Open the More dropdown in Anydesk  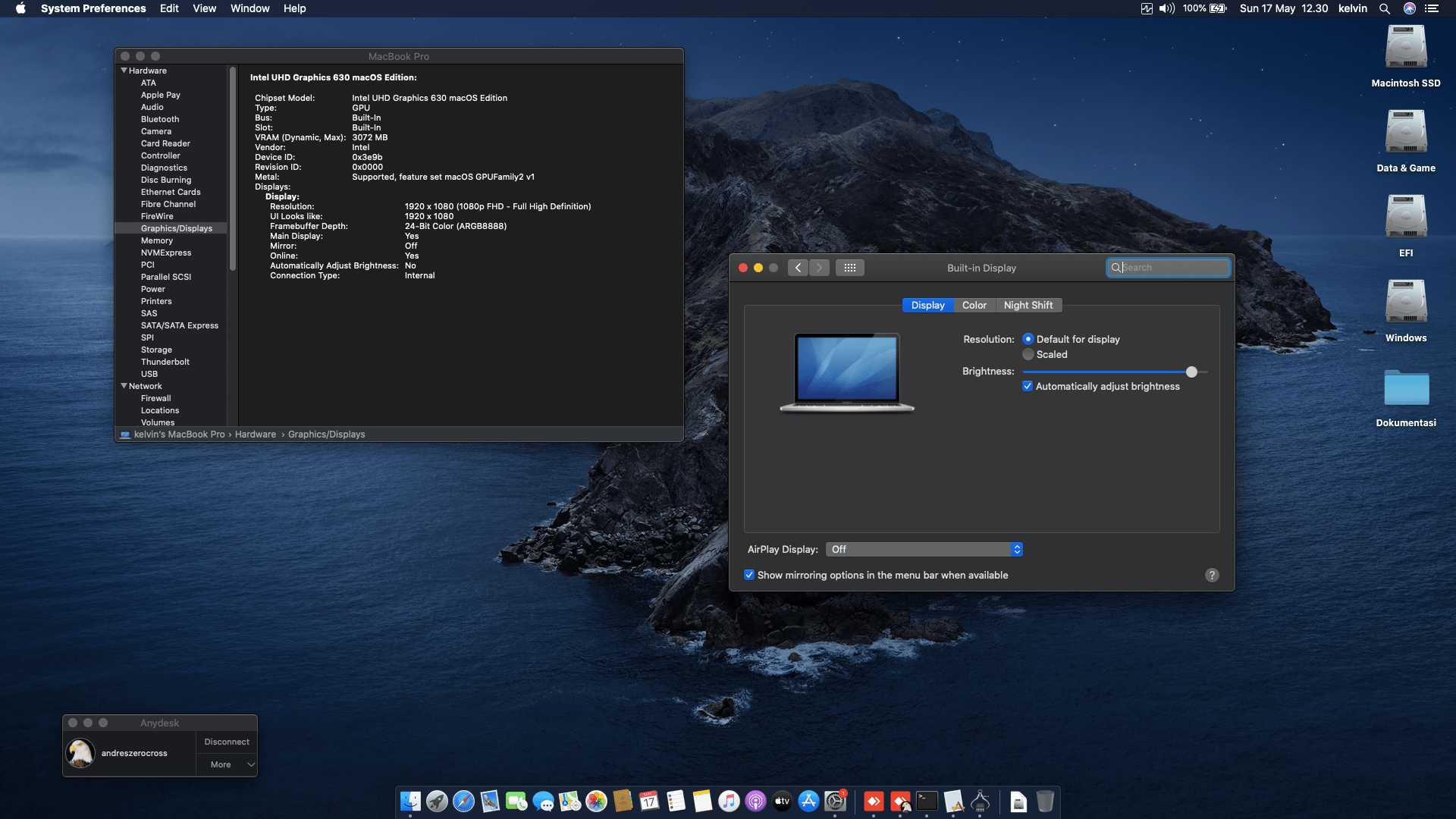227,764
